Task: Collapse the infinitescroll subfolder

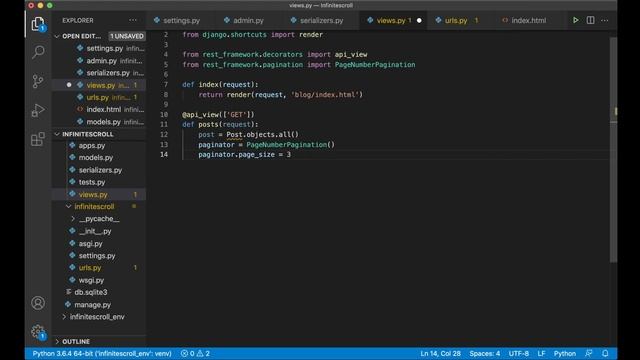Action: [69, 207]
